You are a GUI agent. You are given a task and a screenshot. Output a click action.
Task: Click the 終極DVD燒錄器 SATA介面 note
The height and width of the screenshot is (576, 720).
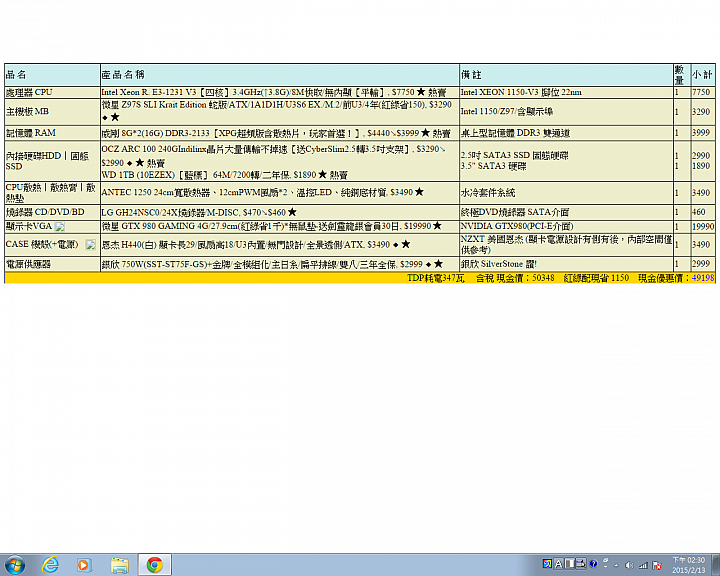tap(515, 212)
